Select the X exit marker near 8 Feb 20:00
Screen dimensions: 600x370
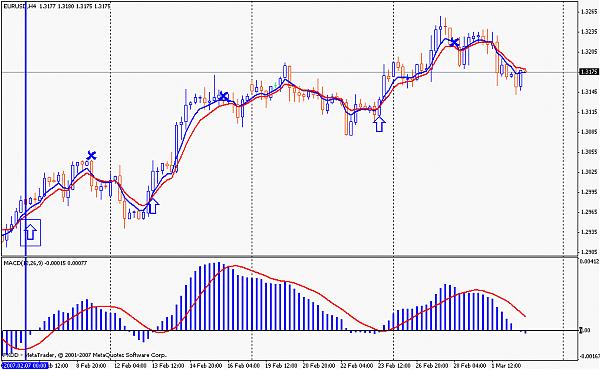click(x=91, y=155)
